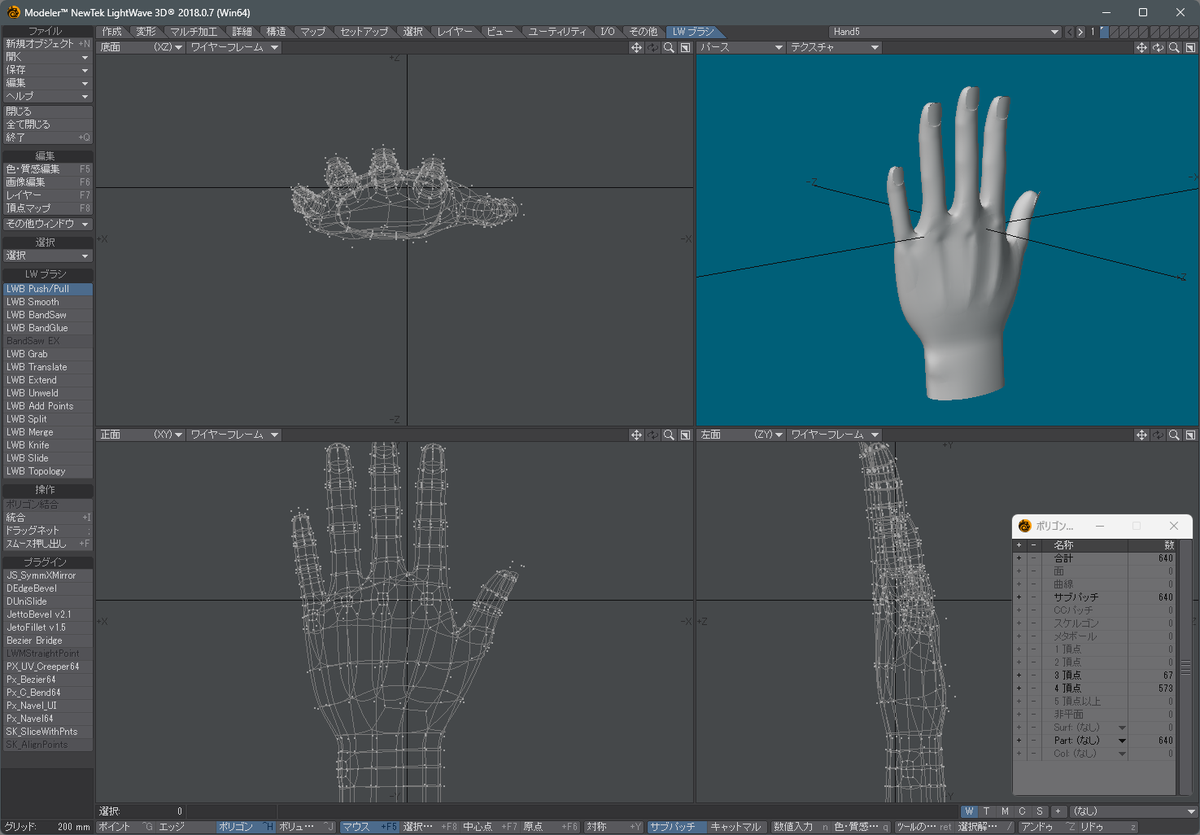The height and width of the screenshot is (835, 1200).
Task: Open the Hand5 object dropdown
Action: (945, 32)
